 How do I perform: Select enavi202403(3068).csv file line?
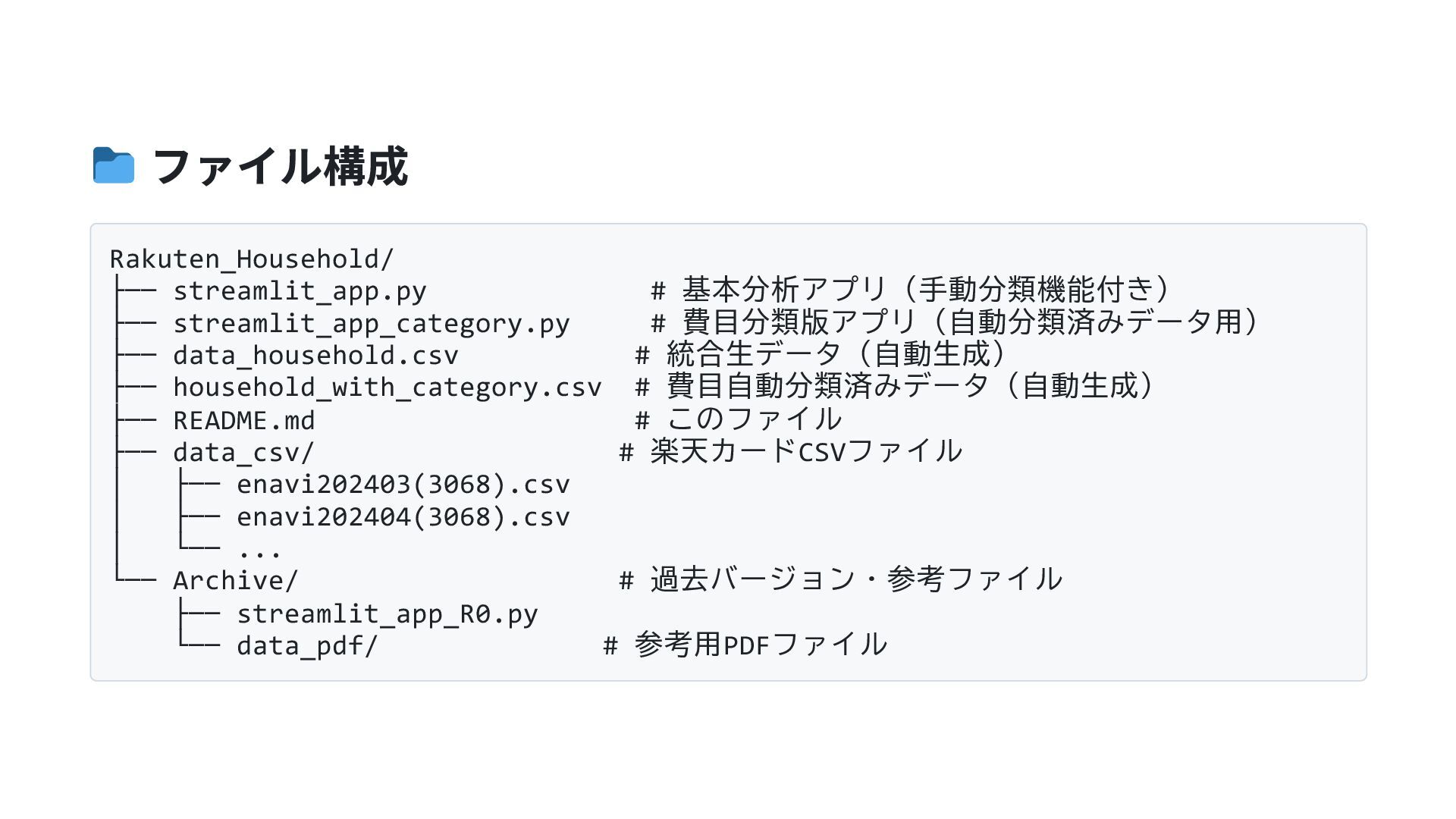coord(403,485)
